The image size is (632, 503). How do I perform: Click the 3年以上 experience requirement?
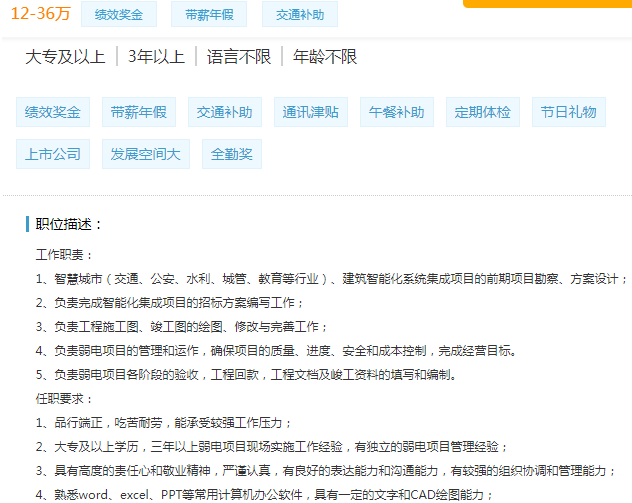156,57
